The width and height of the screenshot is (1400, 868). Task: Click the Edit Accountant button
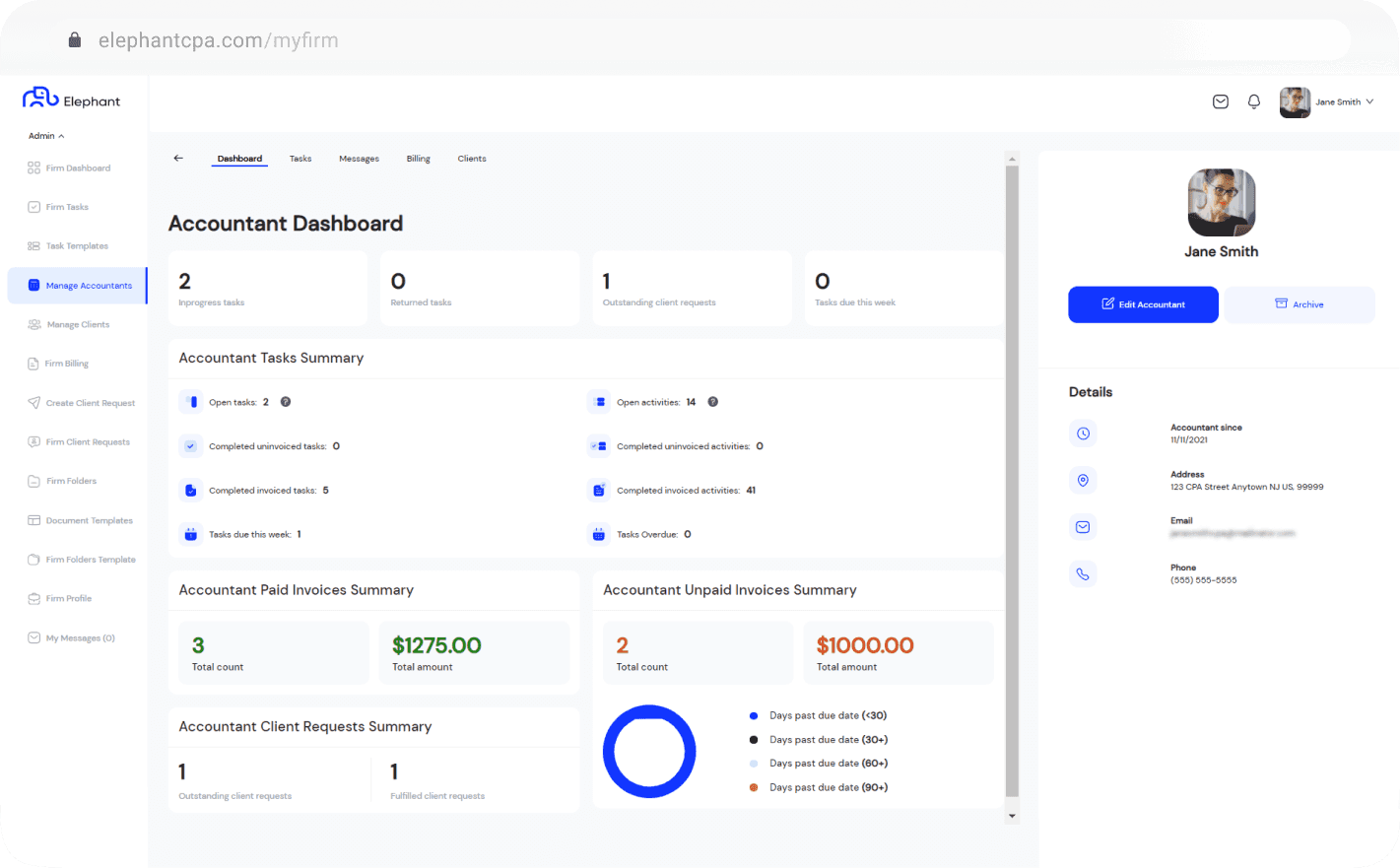pyautogui.click(x=1143, y=304)
